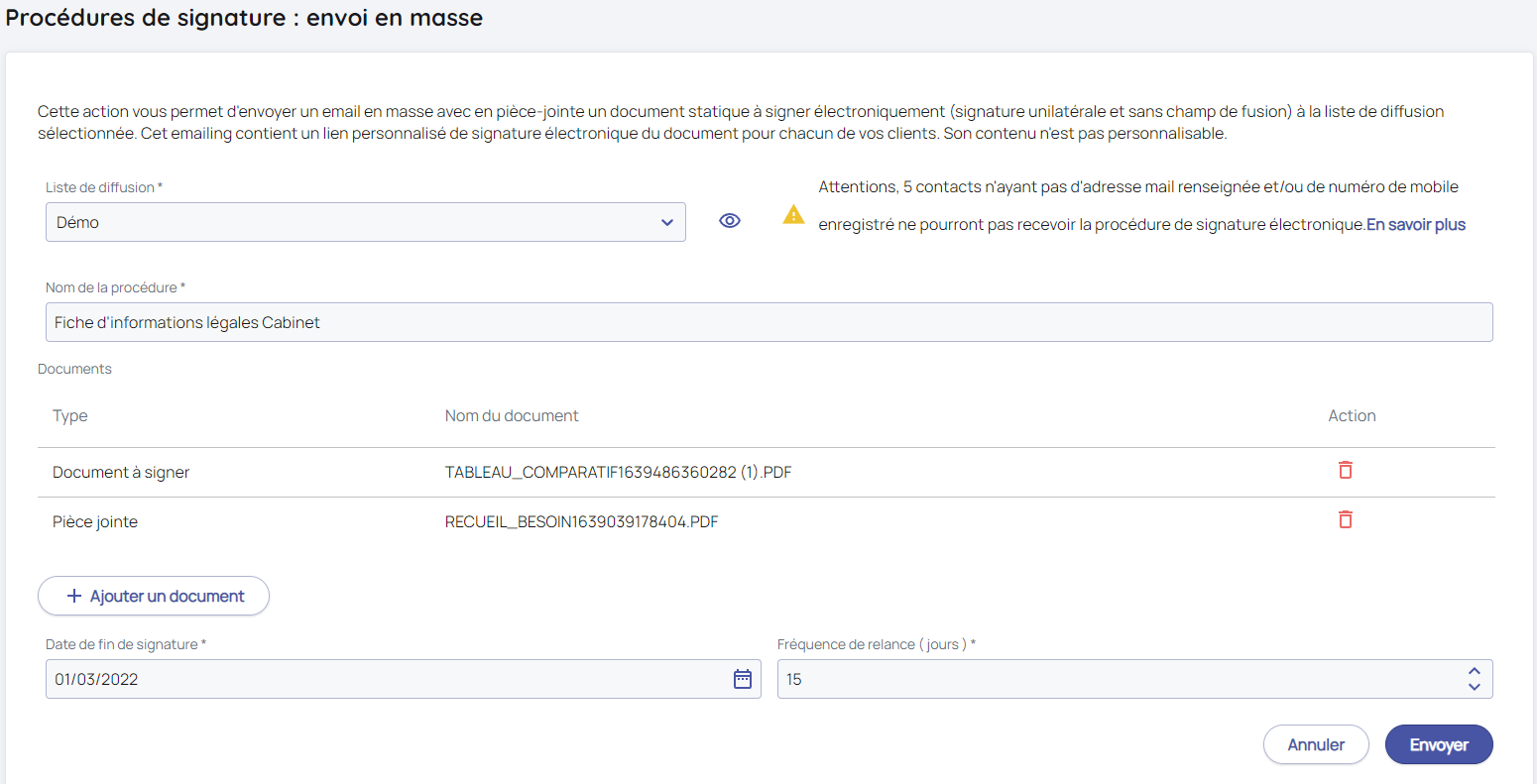
Task: Remove the RECUEIL_BESOIN attachment with its trash icon
Action: pyautogui.click(x=1345, y=520)
